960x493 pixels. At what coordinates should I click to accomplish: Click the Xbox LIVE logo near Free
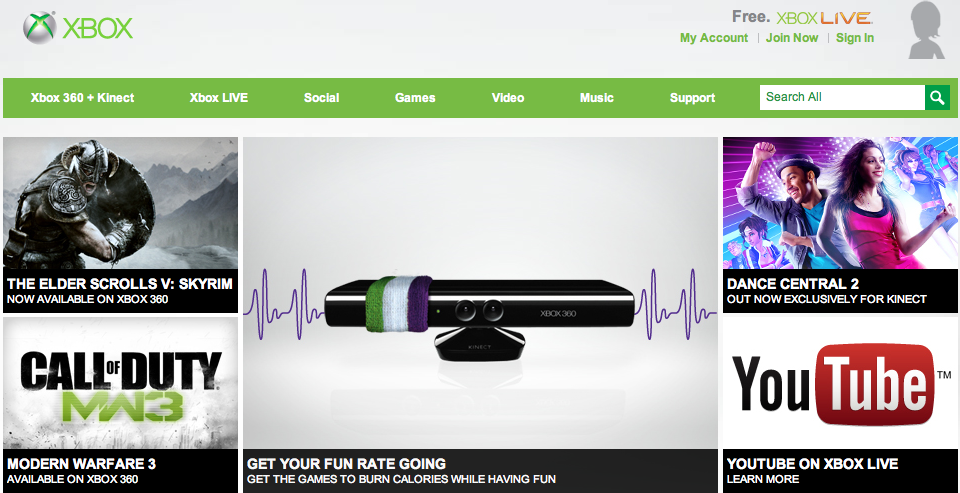(x=825, y=17)
